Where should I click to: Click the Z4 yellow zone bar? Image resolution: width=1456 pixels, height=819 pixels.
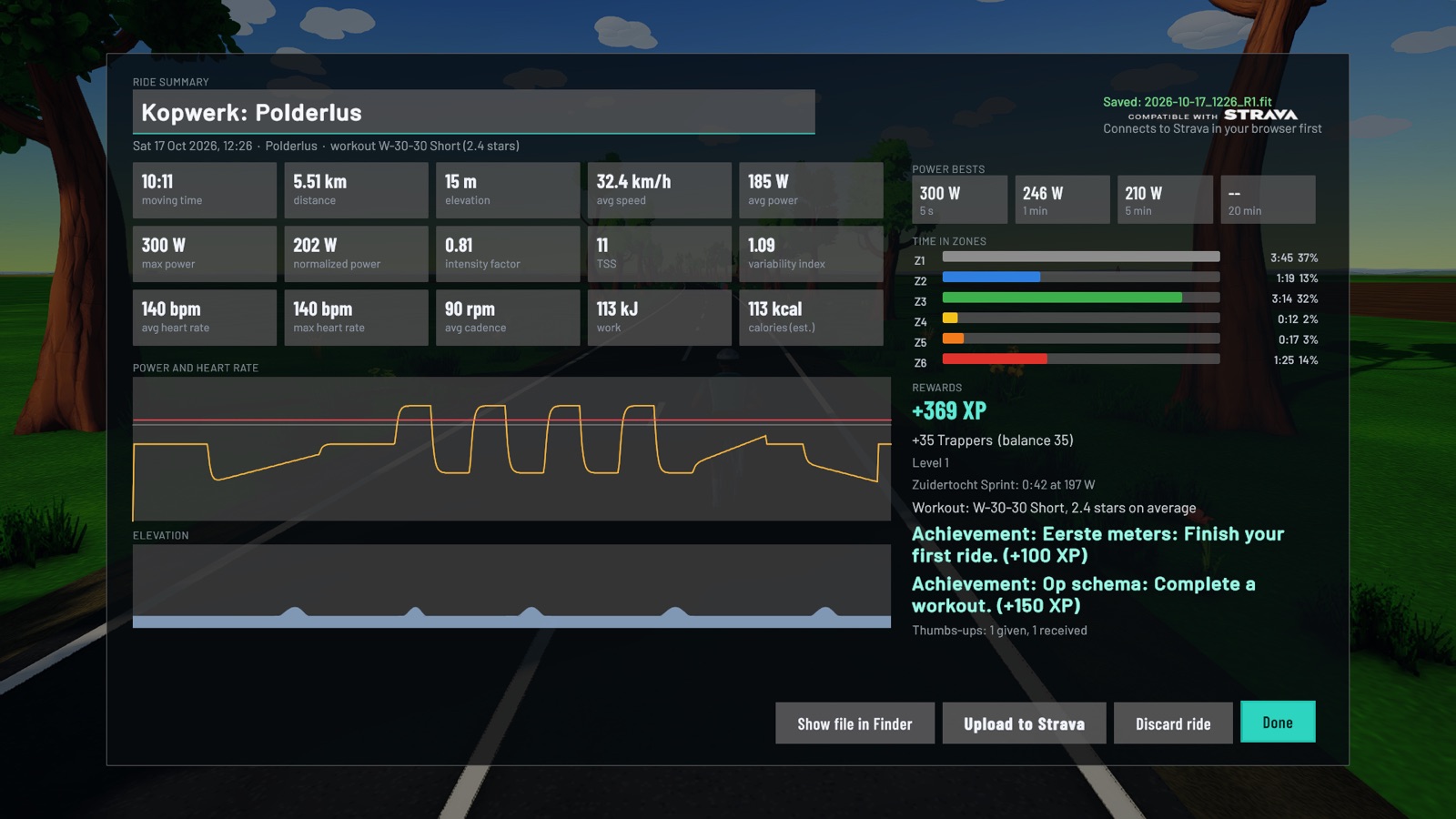(950, 318)
